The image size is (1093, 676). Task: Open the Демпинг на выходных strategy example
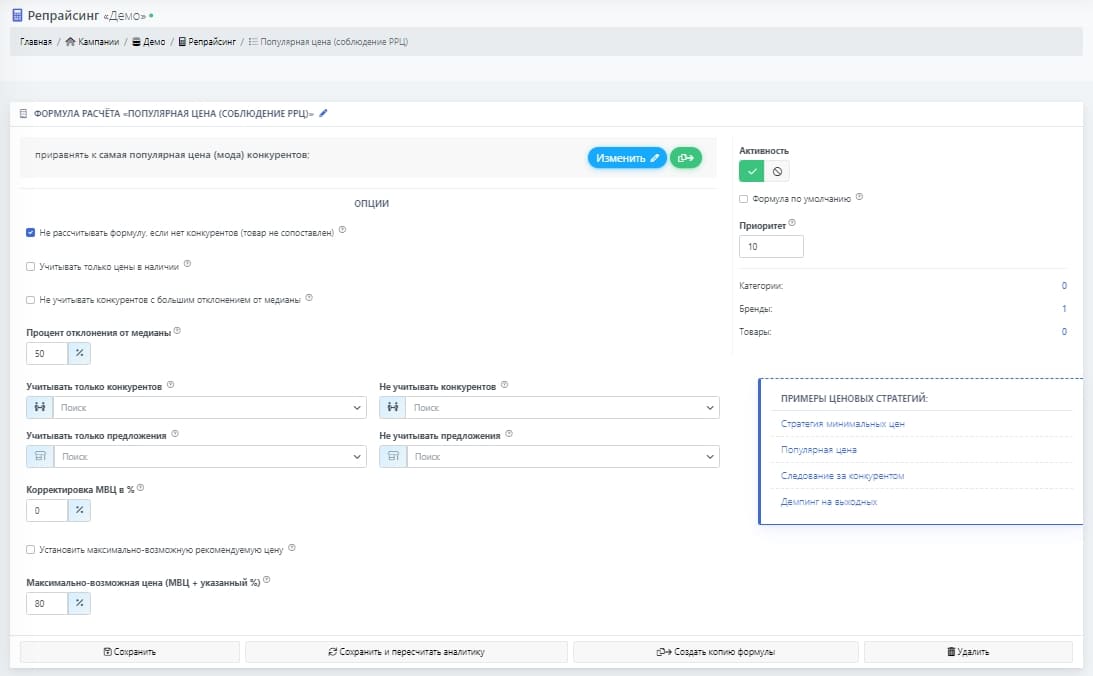[x=829, y=502]
